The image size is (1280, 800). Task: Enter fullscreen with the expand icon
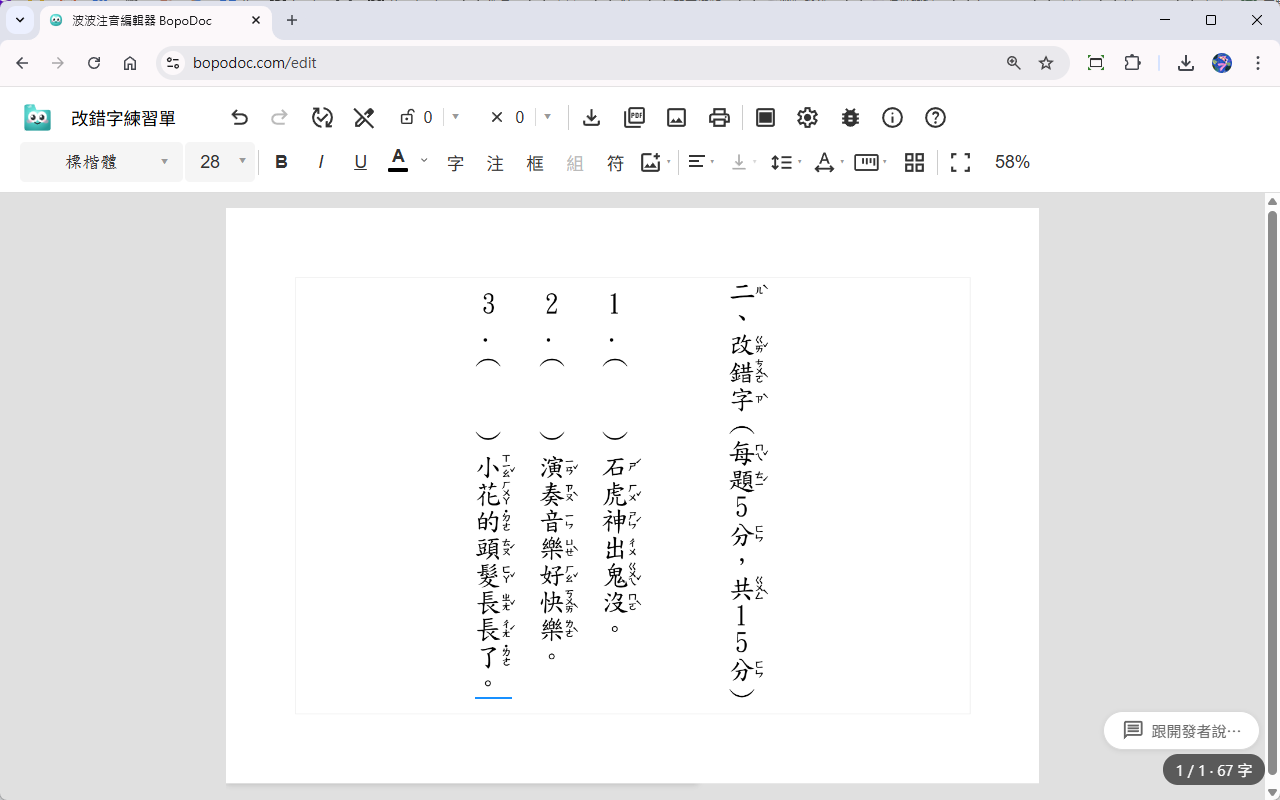coord(959,162)
